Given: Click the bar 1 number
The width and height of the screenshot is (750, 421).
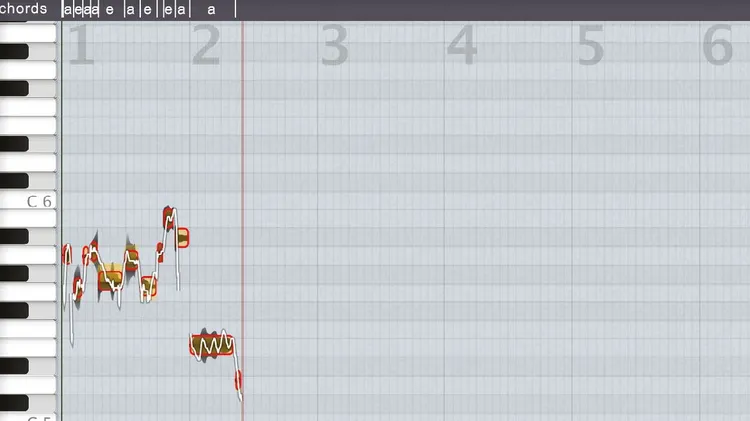Looking at the screenshot, I should (81, 45).
